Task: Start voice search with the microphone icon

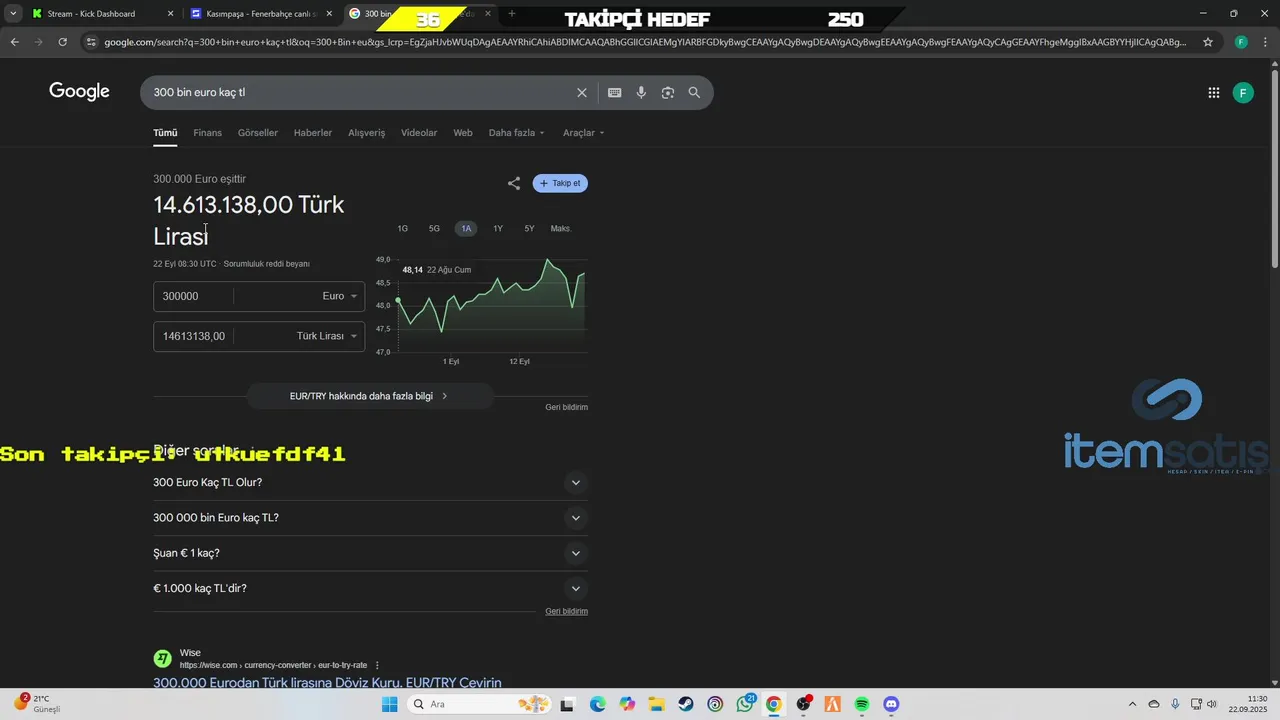Action: coord(641,92)
